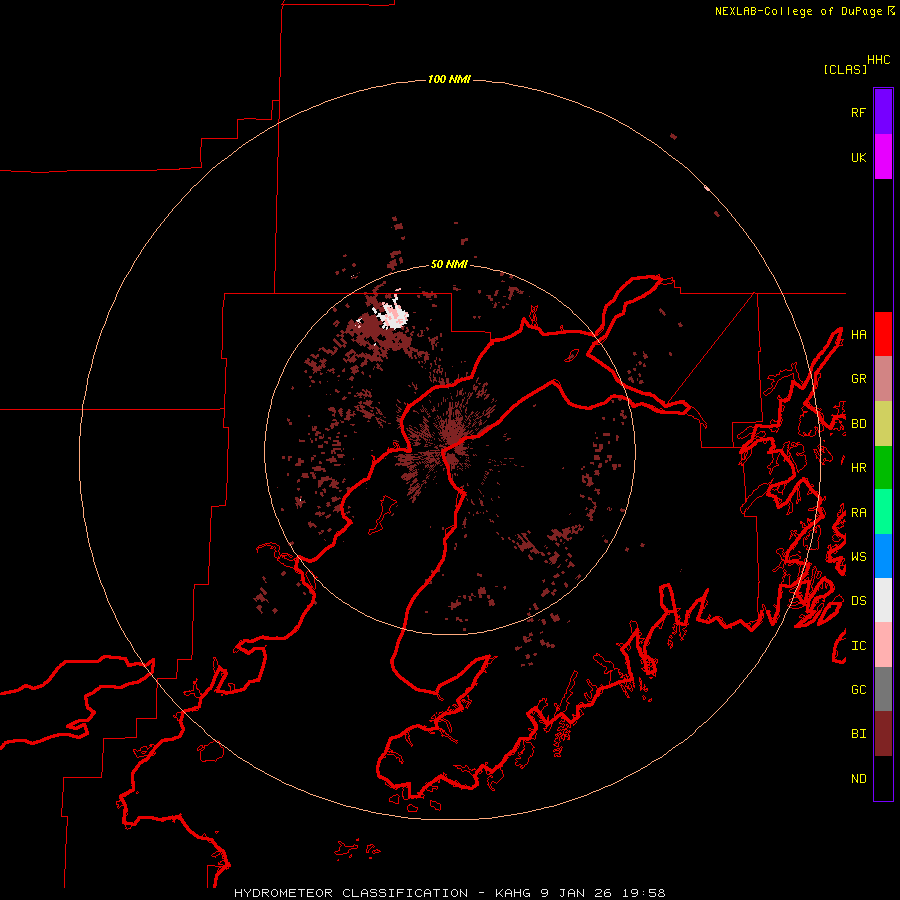This screenshot has height=900, width=900.
Task: Click the WS legend label
Action: pyautogui.click(x=858, y=556)
